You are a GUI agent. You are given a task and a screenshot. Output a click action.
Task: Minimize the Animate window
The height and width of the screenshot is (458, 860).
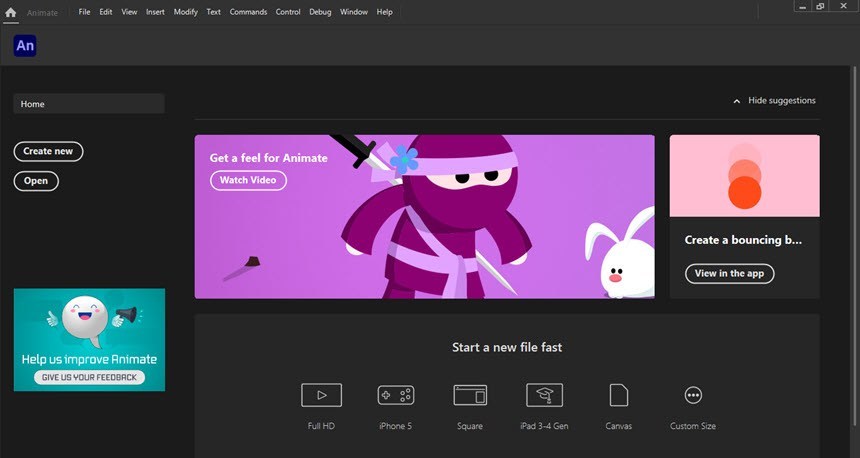pyautogui.click(x=802, y=6)
